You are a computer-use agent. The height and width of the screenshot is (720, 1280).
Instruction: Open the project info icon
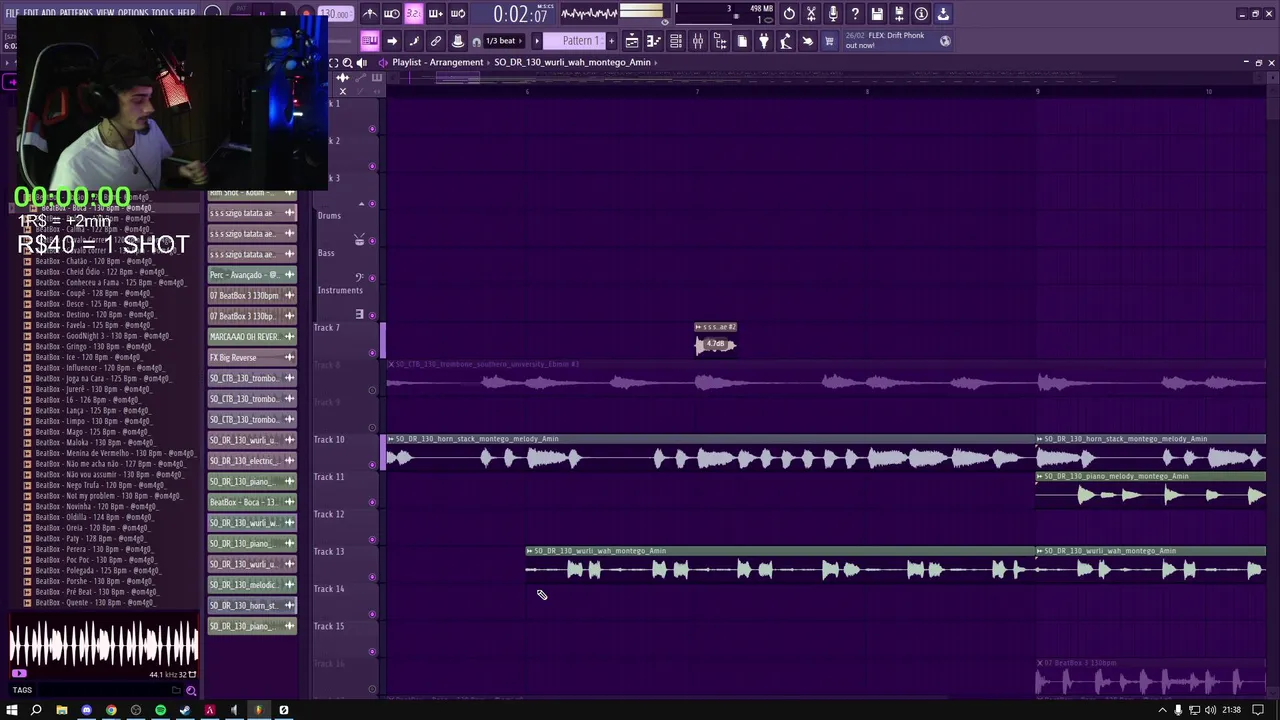pos(921,14)
